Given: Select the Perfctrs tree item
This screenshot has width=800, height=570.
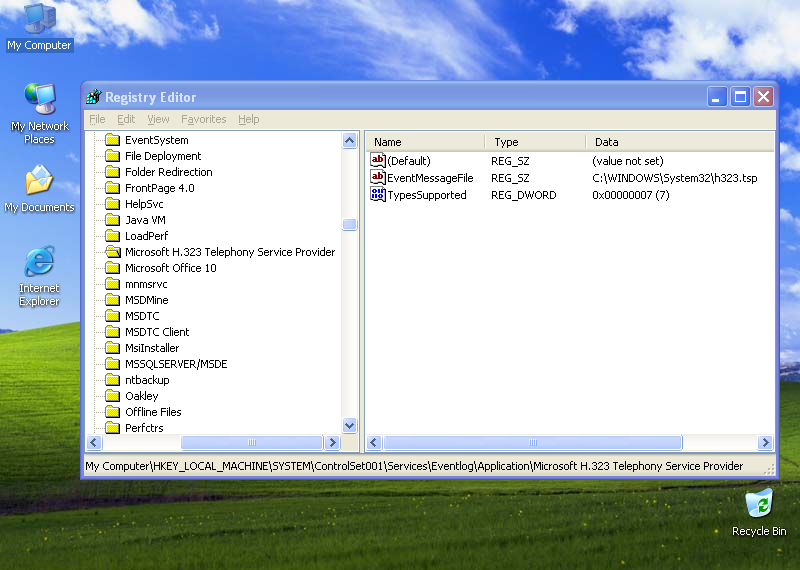Looking at the screenshot, I should [x=144, y=428].
